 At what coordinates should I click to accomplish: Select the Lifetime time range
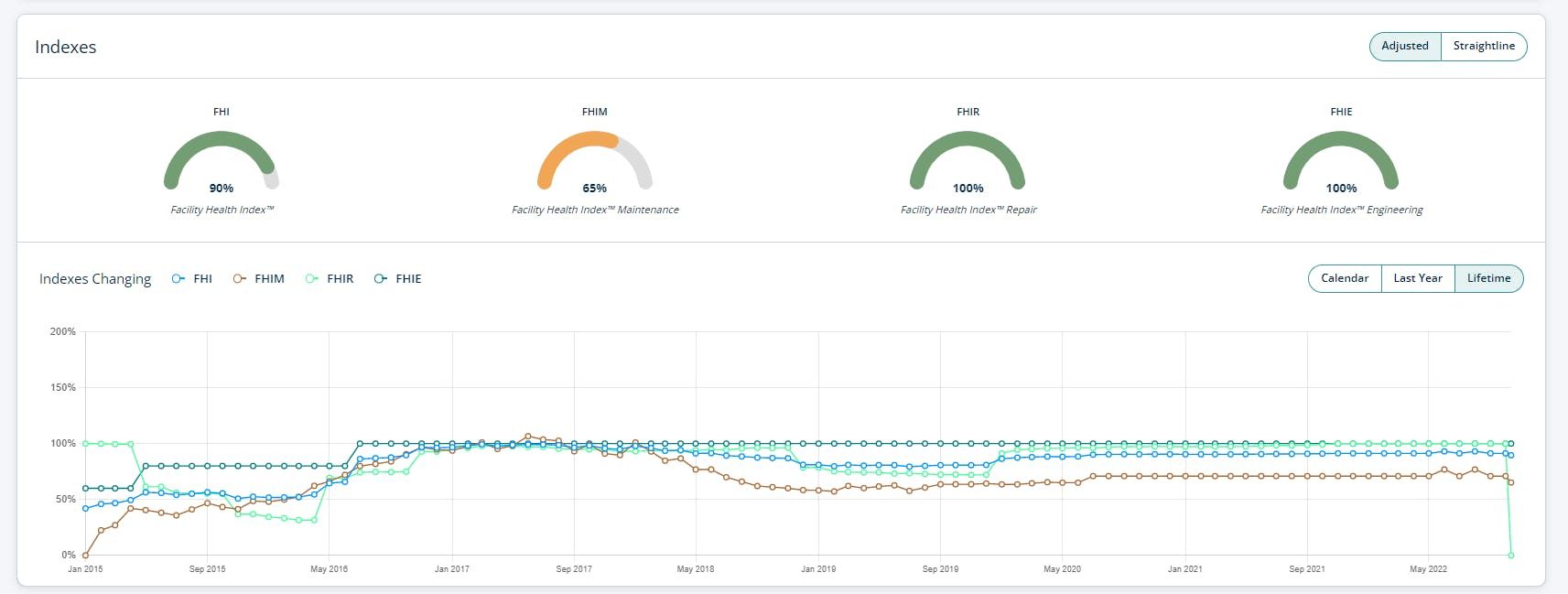1489,278
